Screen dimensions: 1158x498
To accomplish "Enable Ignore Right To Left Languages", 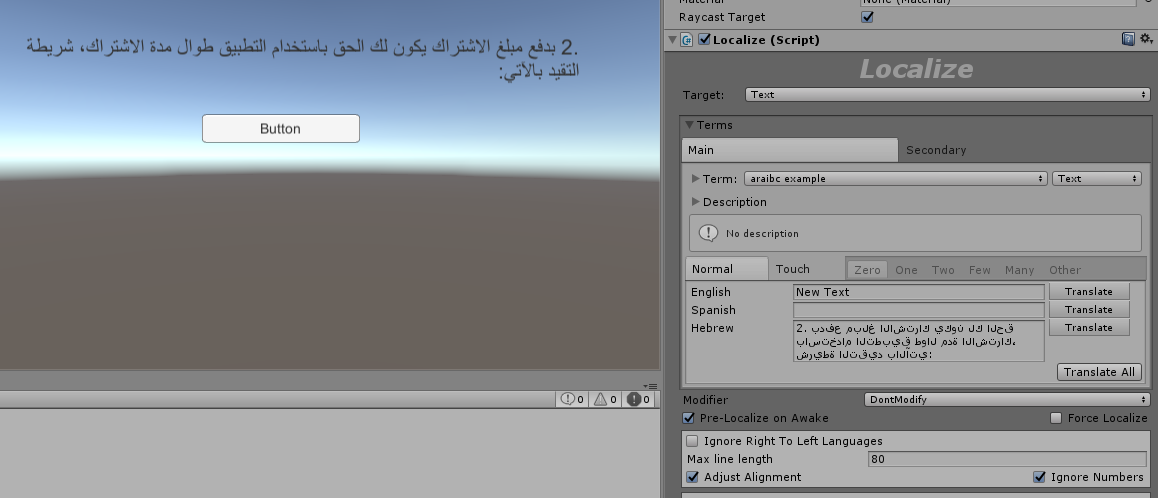I will click(x=692, y=441).
